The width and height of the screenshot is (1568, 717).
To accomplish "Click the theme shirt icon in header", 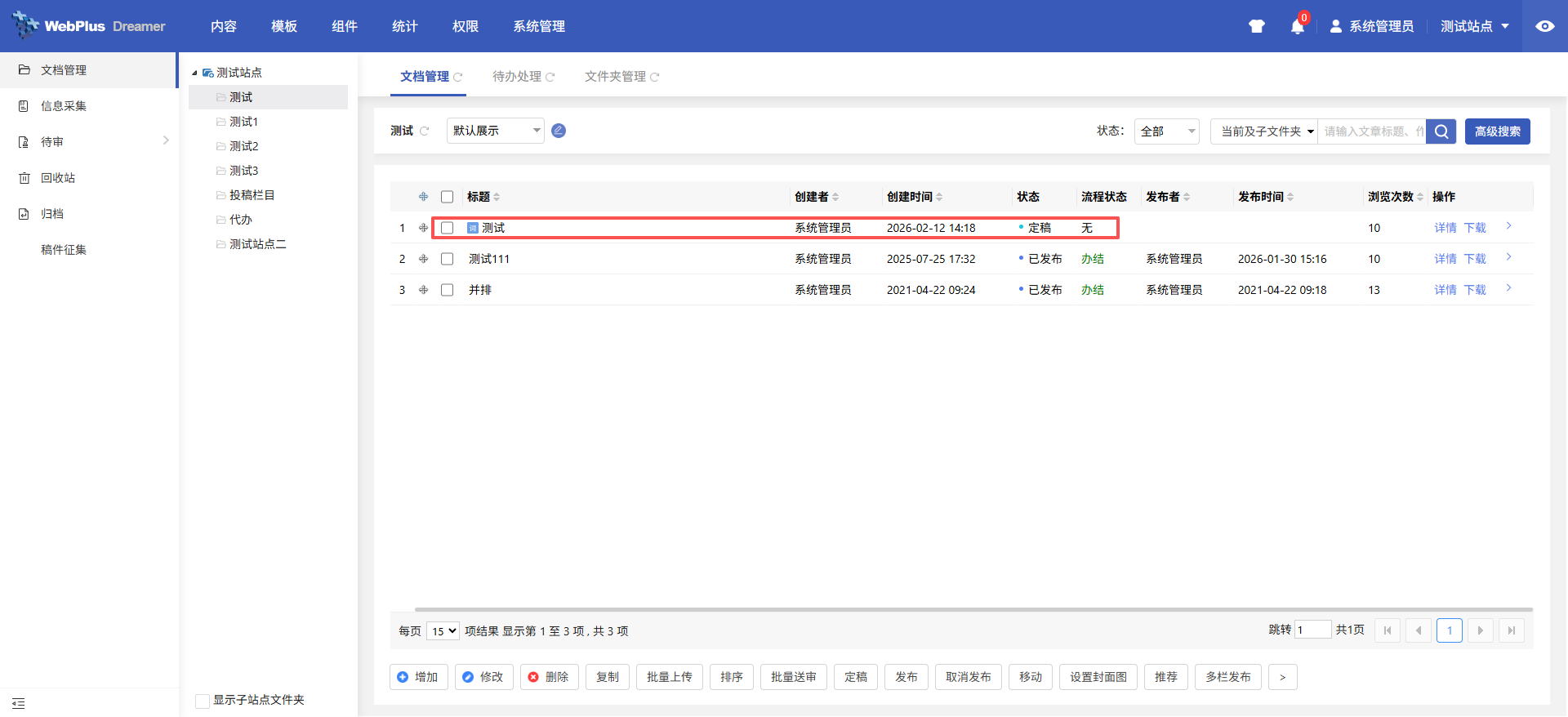I will [x=1256, y=26].
